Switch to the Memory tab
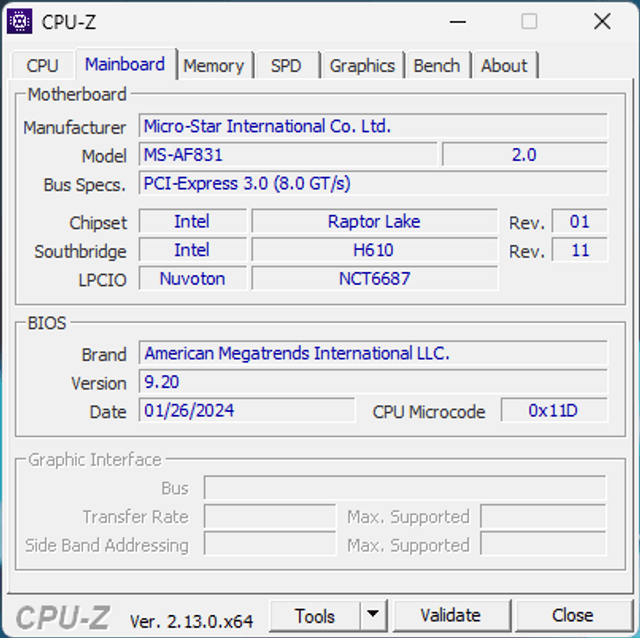 pos(213,65)
